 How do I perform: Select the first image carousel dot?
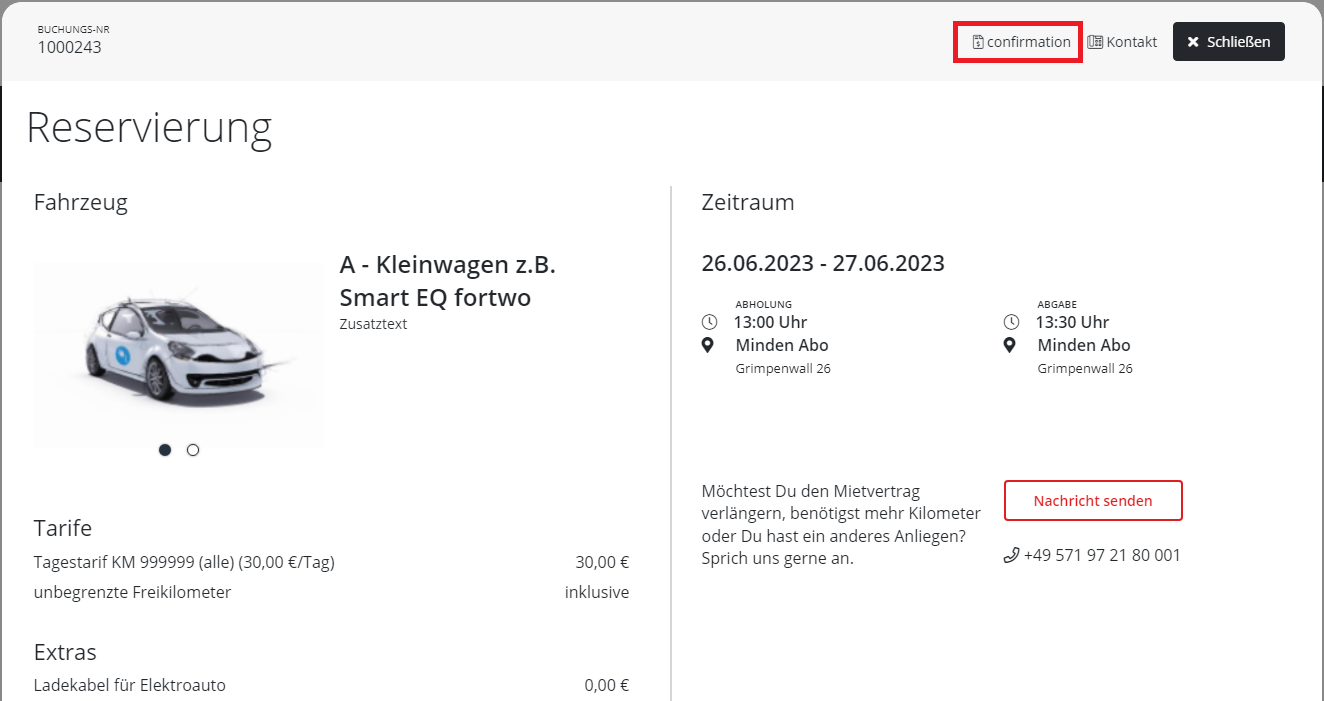click(165, 450)
